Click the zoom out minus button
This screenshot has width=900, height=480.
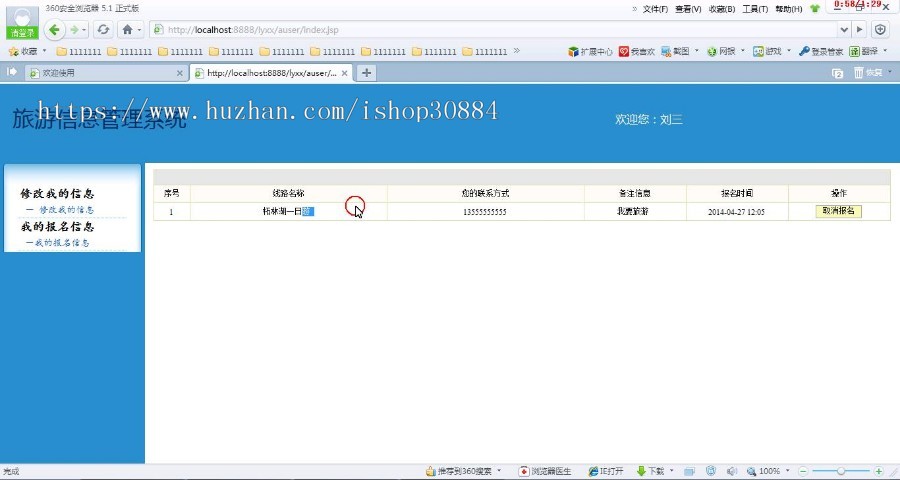(x=804, y=471)
